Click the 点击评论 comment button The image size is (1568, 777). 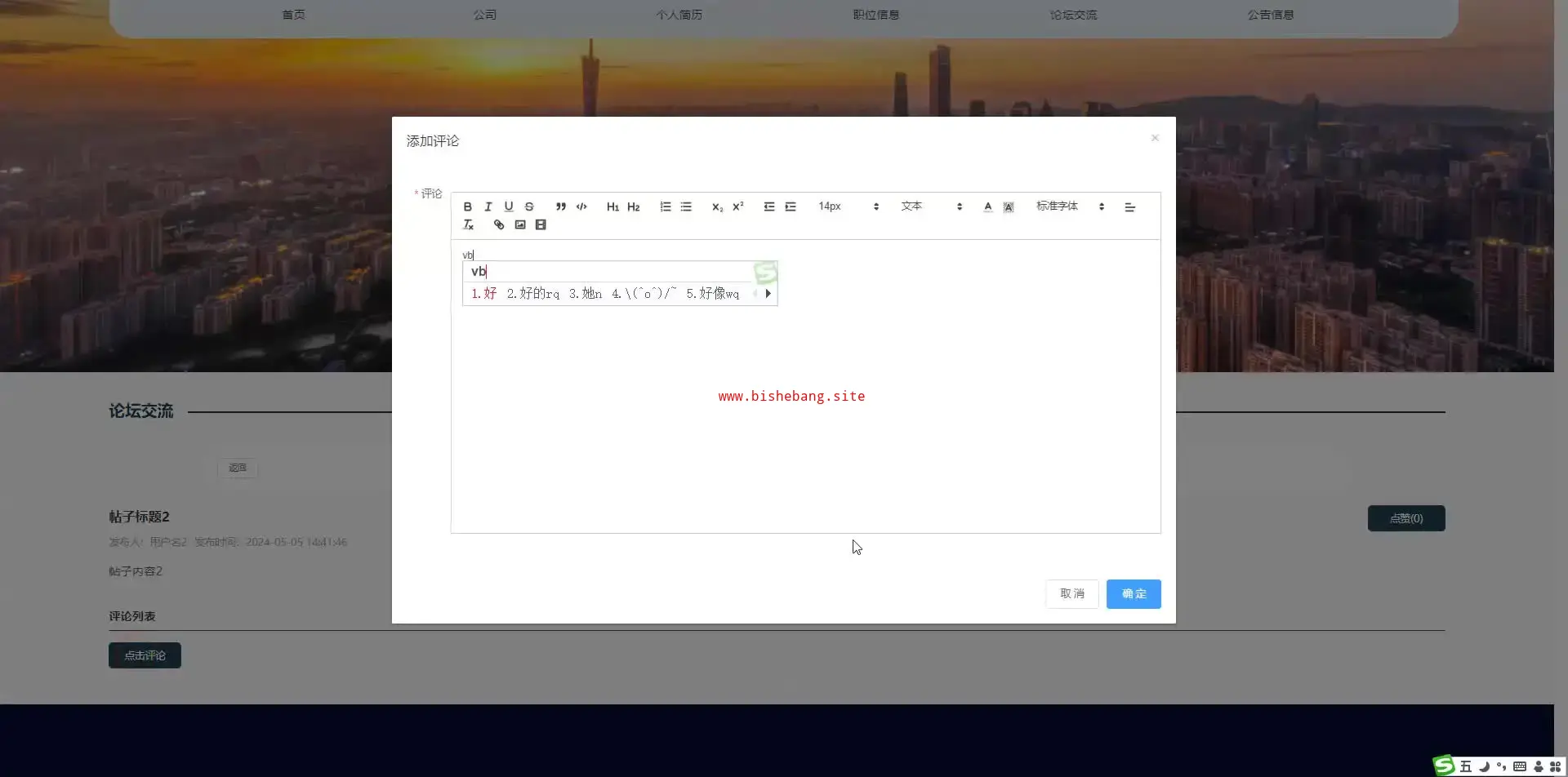pos(145,655)
